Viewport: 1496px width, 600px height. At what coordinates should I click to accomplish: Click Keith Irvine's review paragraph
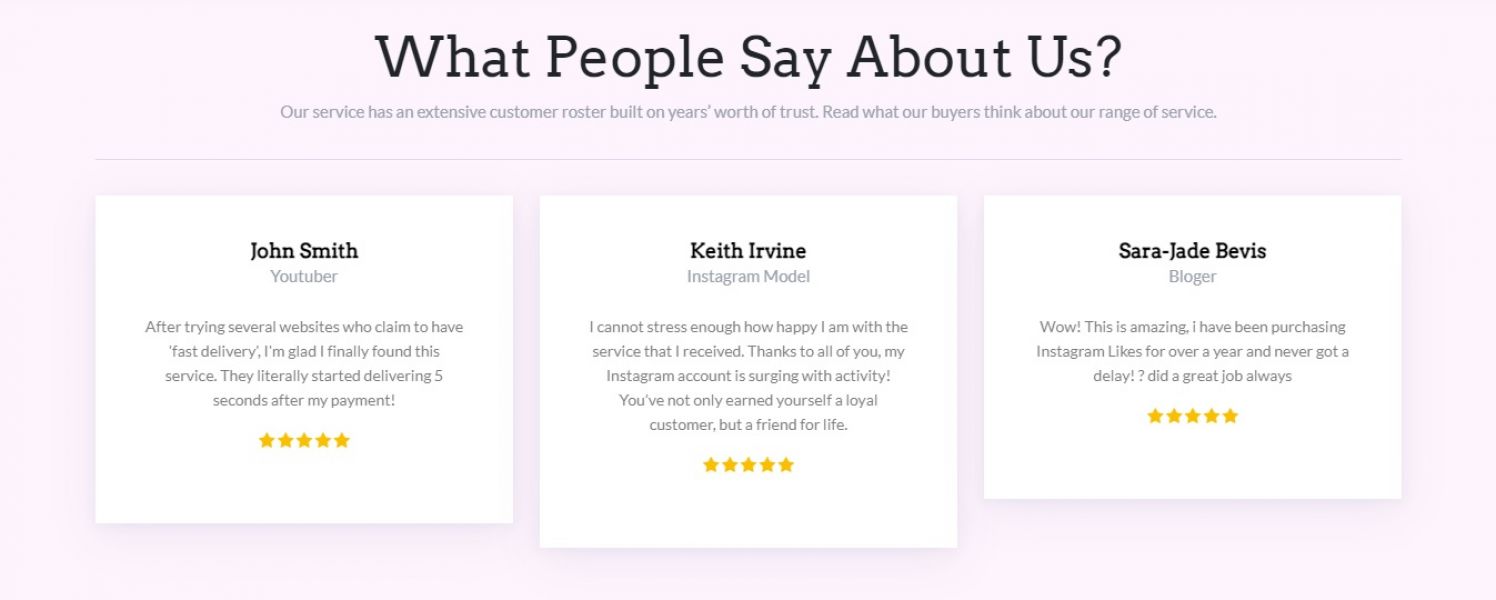[748, 375]
